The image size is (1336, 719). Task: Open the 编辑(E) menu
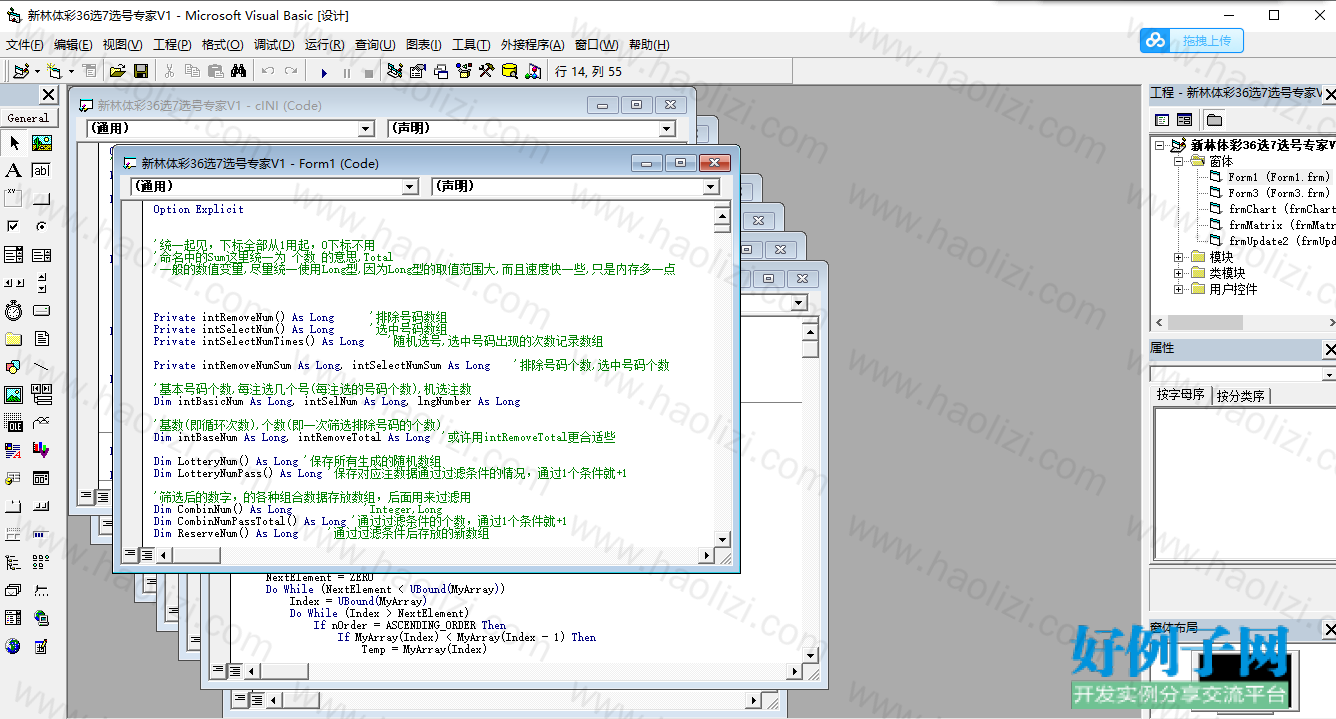73,45
